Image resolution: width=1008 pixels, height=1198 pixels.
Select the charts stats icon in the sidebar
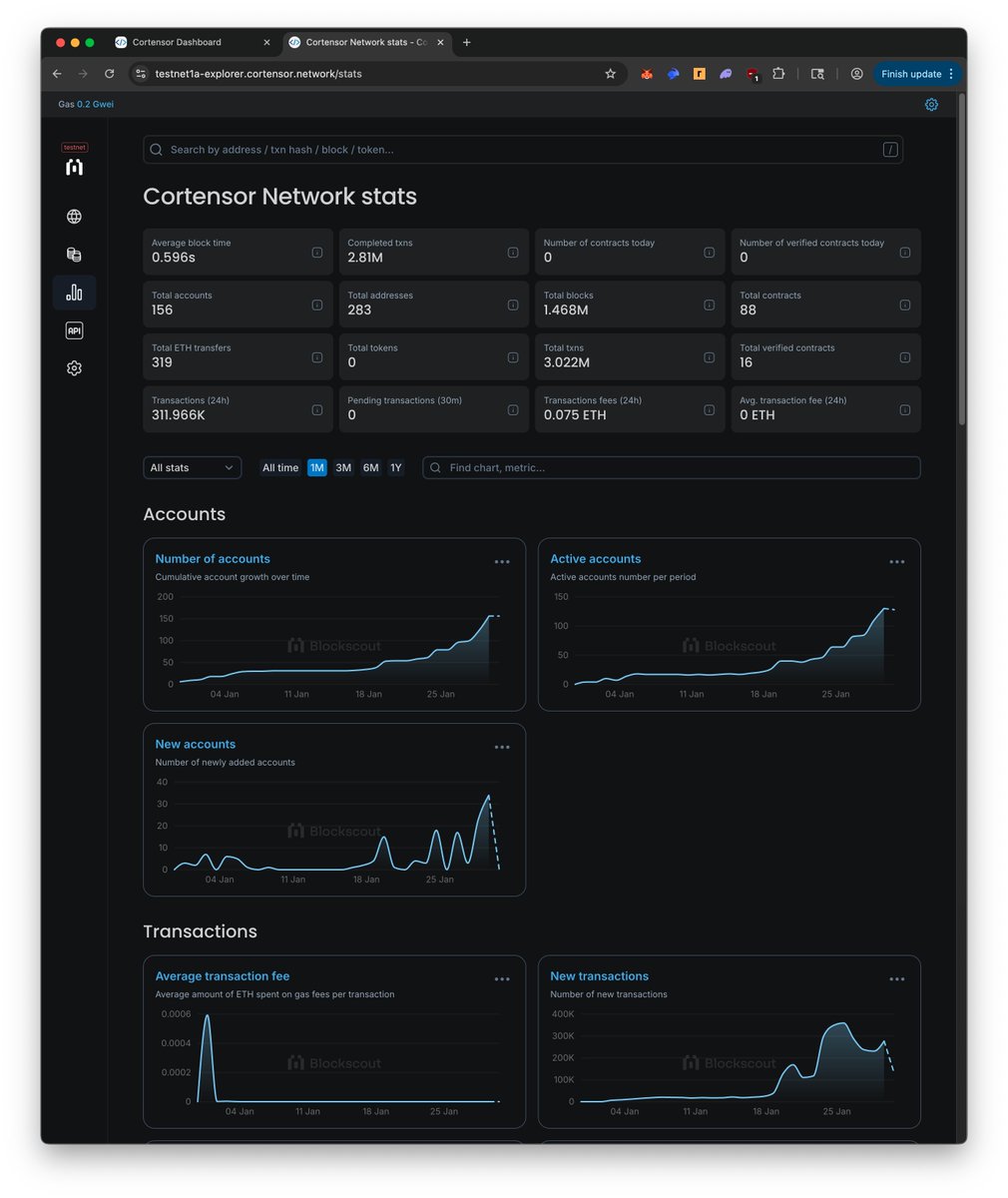(x=74, y=292)
